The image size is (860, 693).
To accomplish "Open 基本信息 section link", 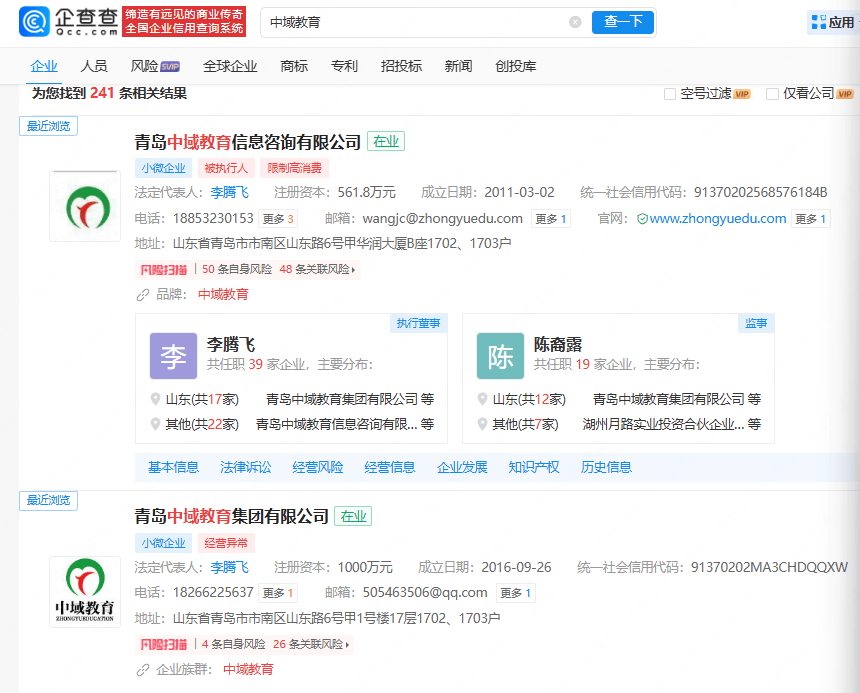I will (x=173, y=467).
